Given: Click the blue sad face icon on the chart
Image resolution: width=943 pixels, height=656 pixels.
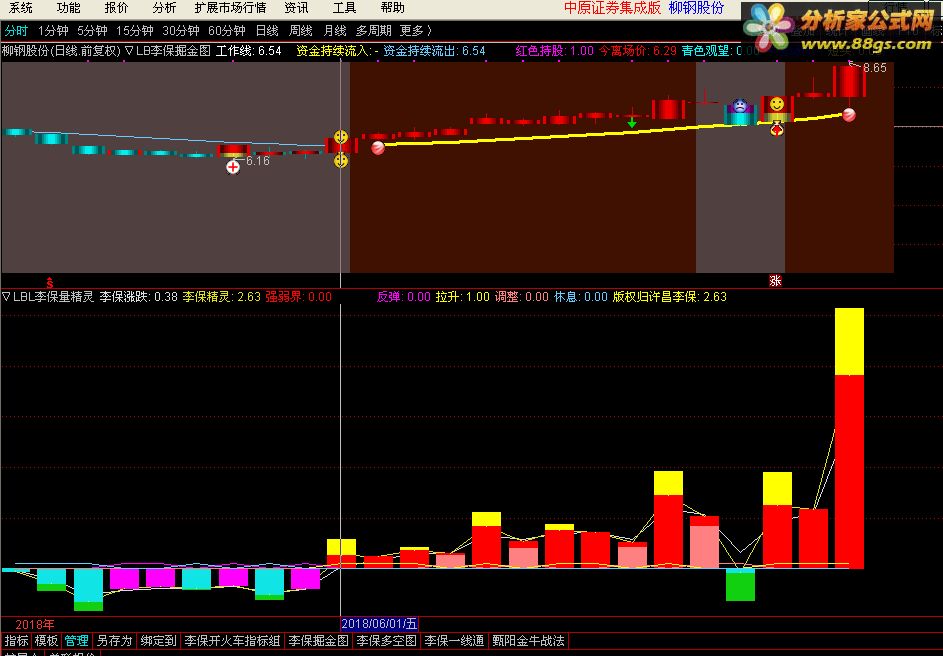Looking at the screenshot, I should 740,106.
